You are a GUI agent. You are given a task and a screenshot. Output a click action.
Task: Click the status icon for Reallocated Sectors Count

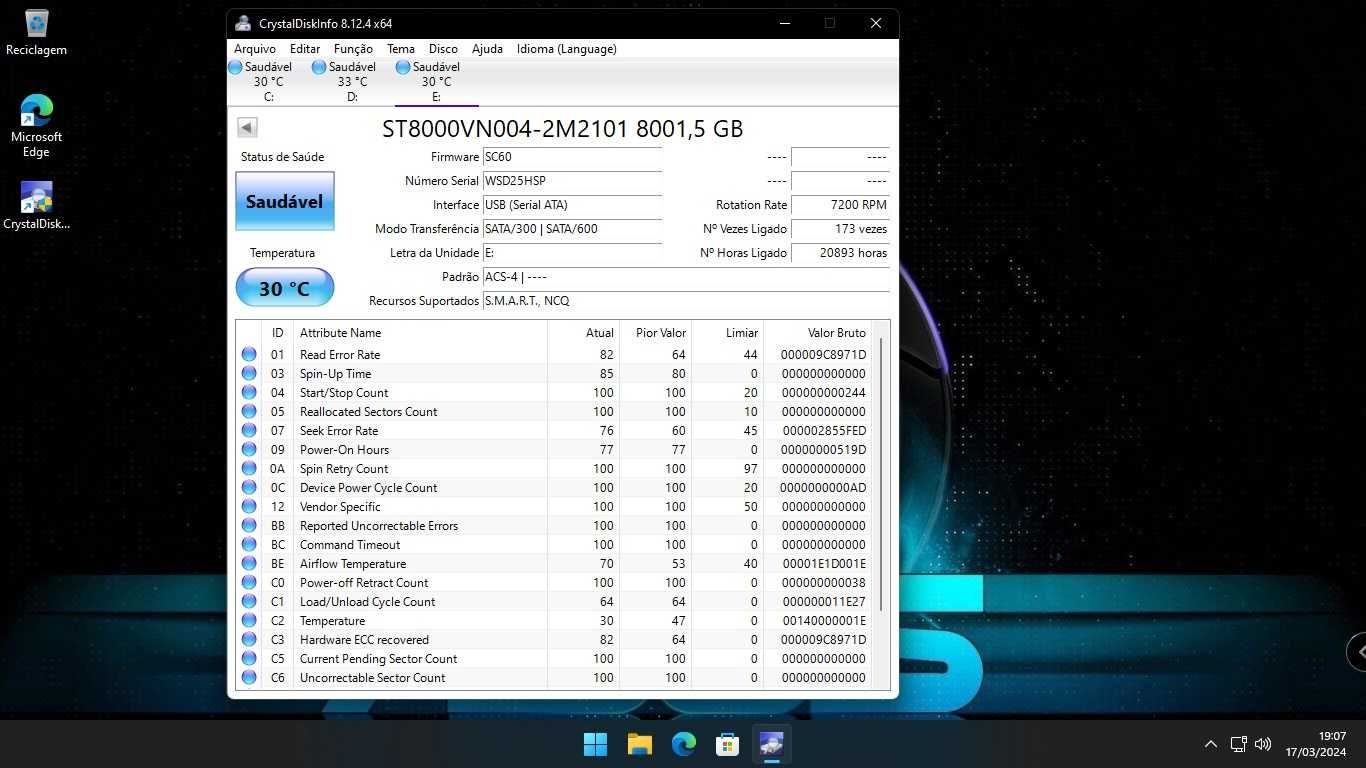coord(249,412)
